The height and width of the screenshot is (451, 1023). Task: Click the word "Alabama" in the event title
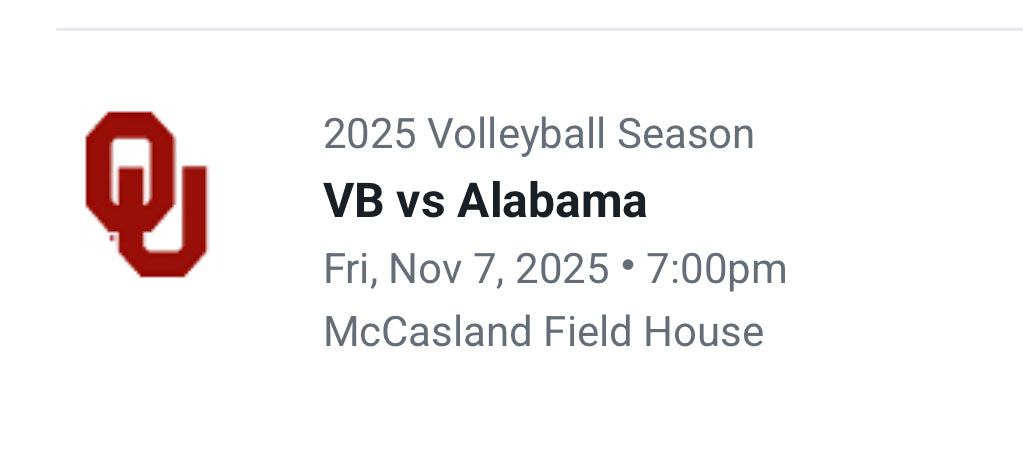(552, 201)
